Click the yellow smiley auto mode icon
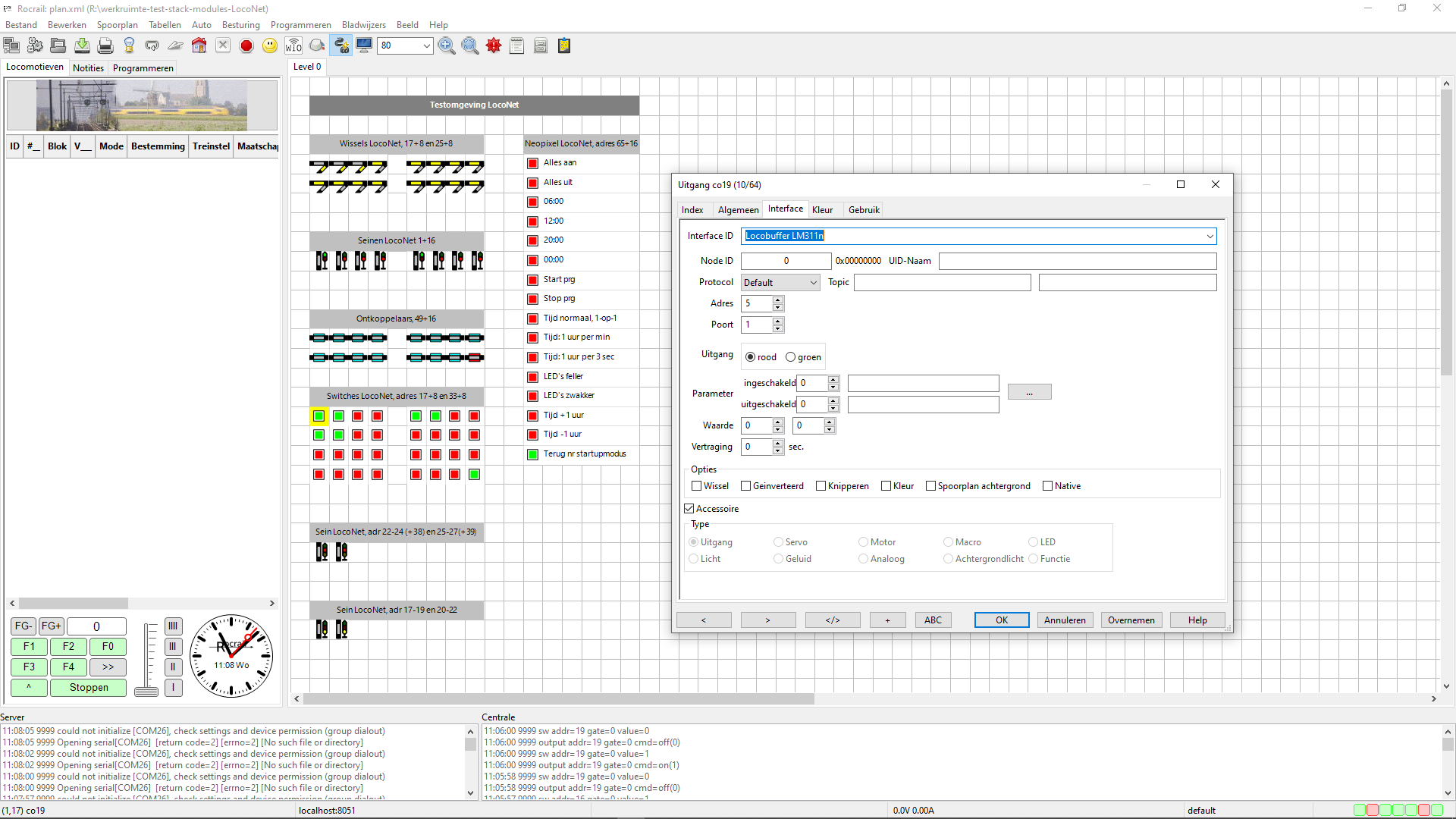 (x=270, y=46)
